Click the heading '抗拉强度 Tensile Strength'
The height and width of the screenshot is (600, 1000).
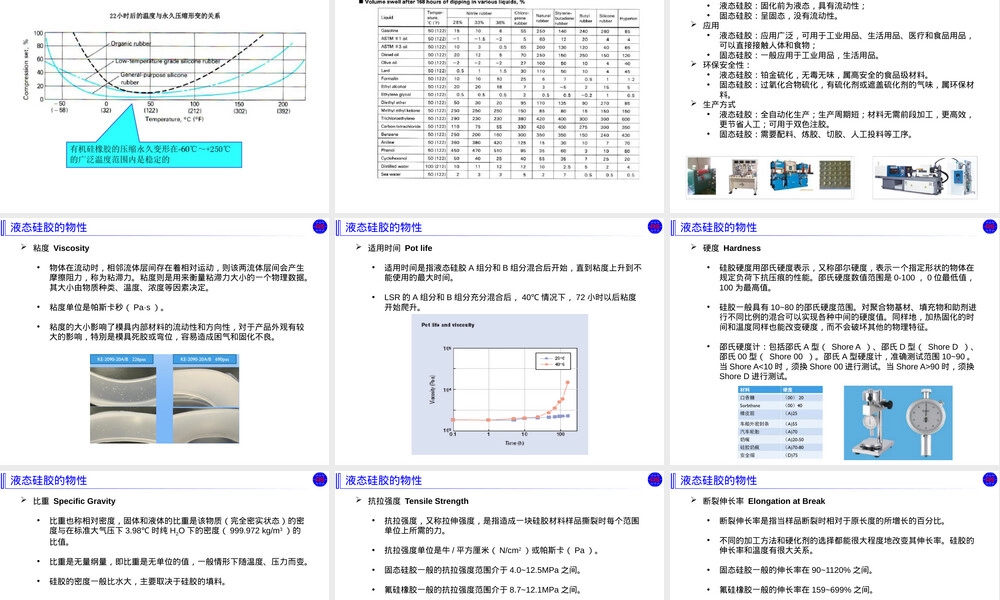click(x=418, y=501)
